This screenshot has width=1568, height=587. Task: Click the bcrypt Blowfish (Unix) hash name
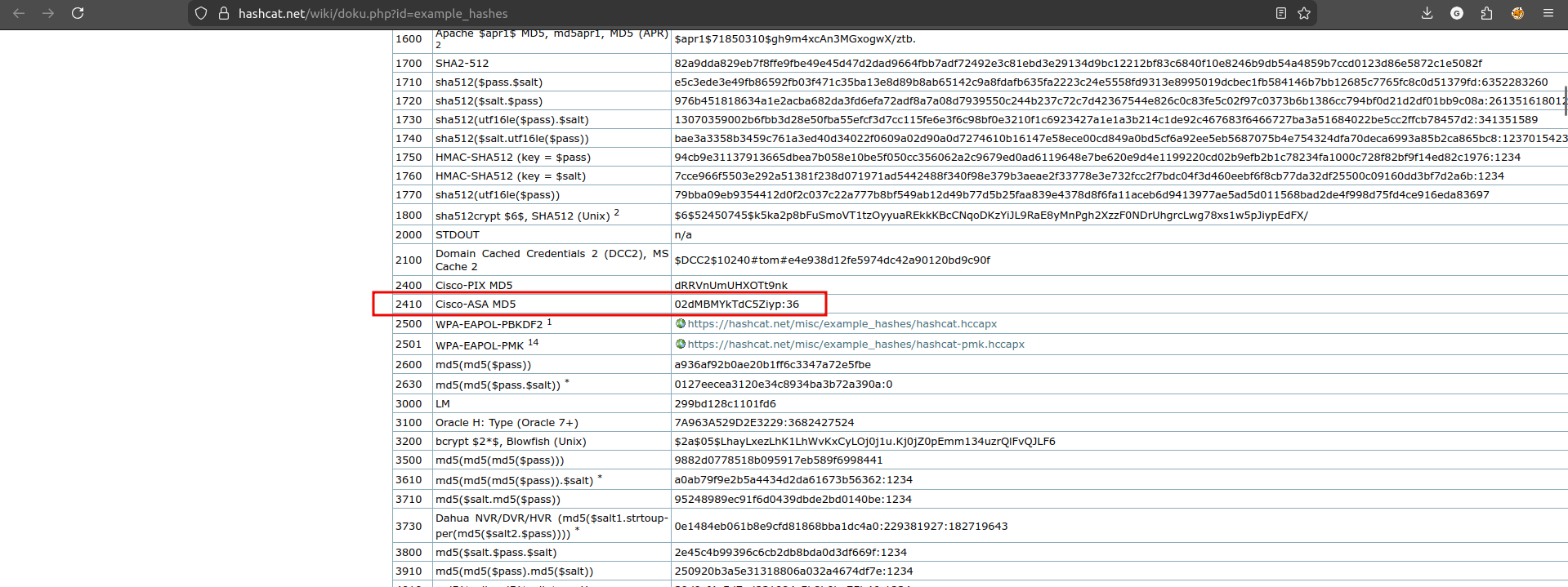[511, 442]
